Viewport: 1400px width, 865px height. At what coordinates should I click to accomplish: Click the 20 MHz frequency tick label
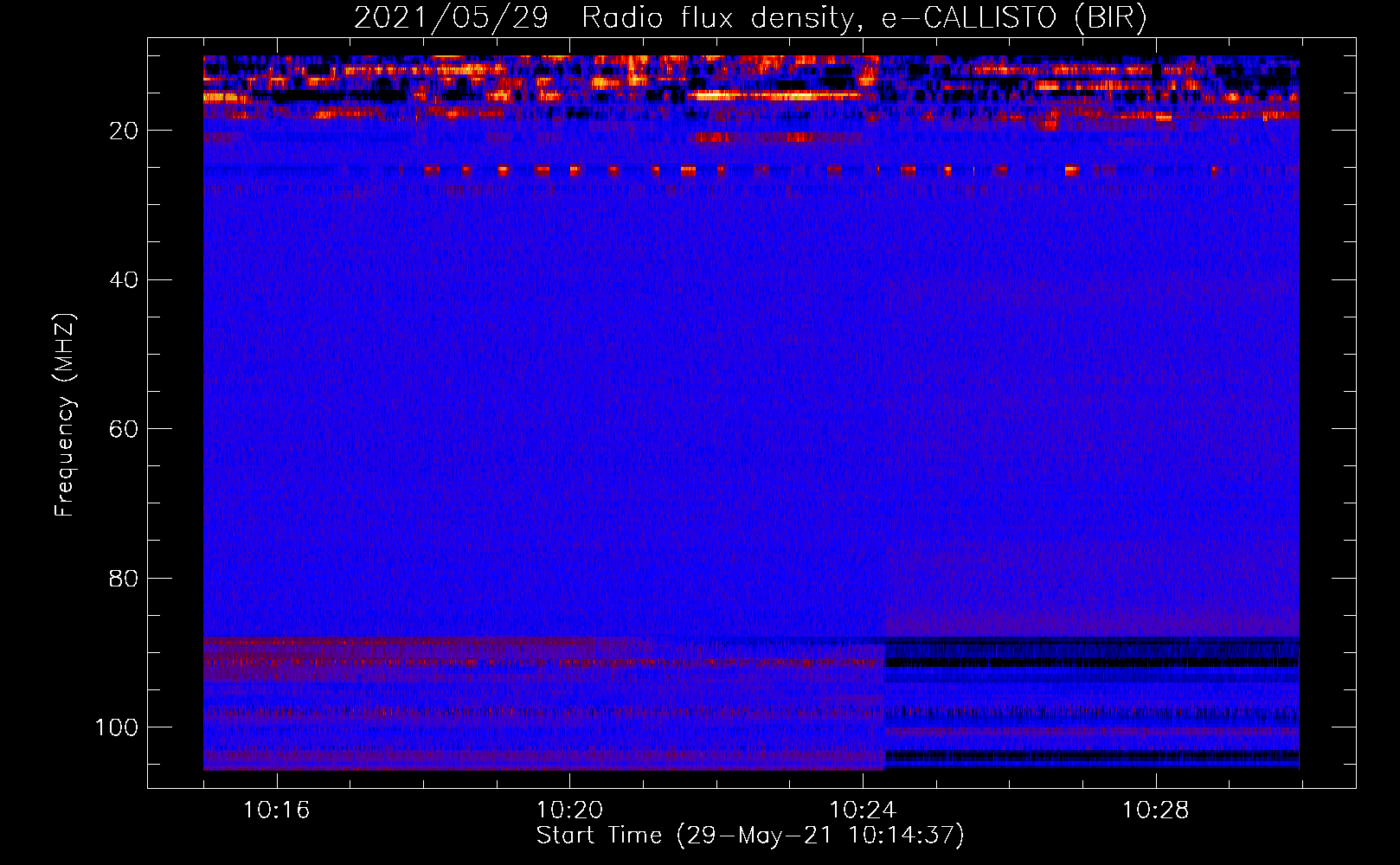(124, 131)
